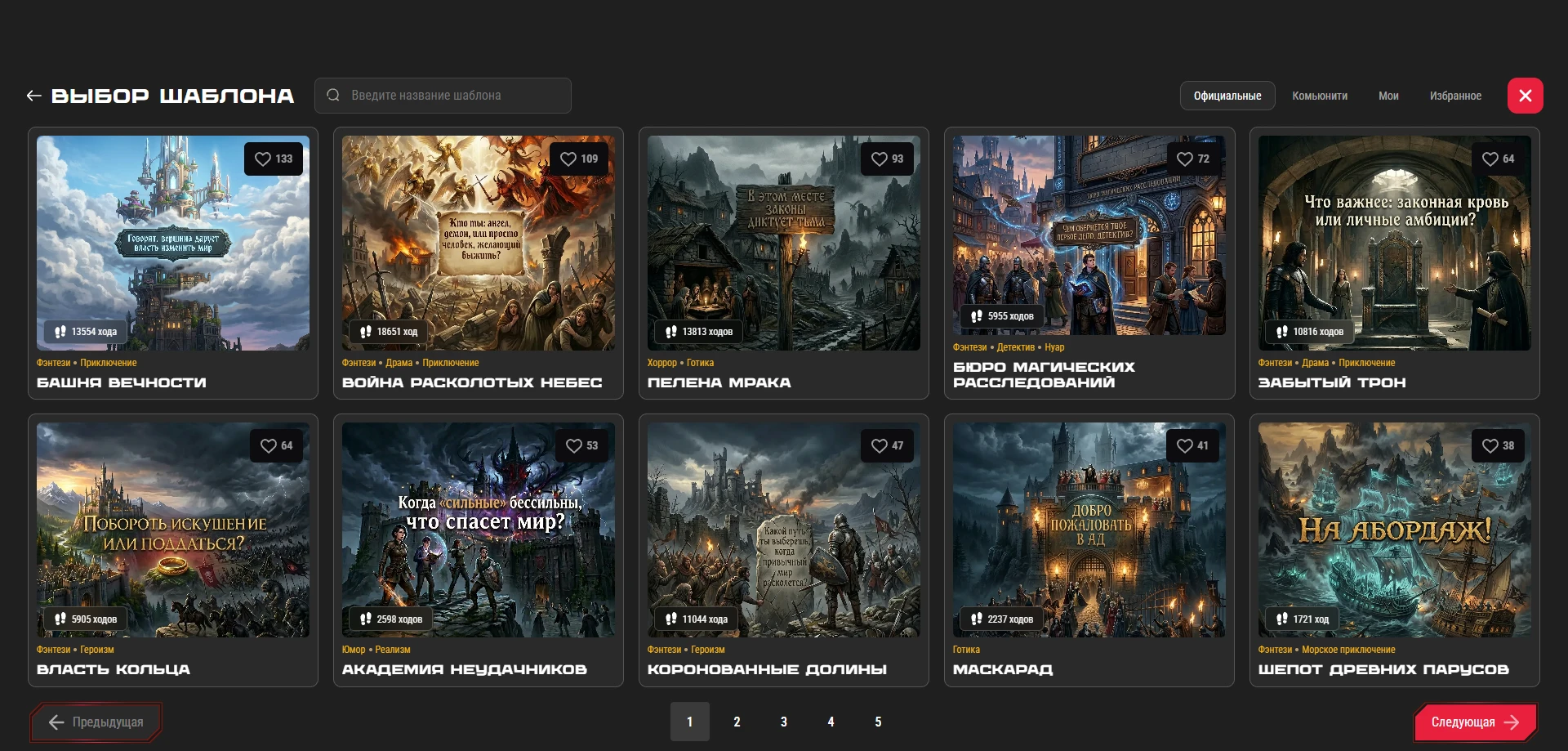Open the Избранное tab
The height and width of the screenshot is (751, 1568).
point(1455,96)
